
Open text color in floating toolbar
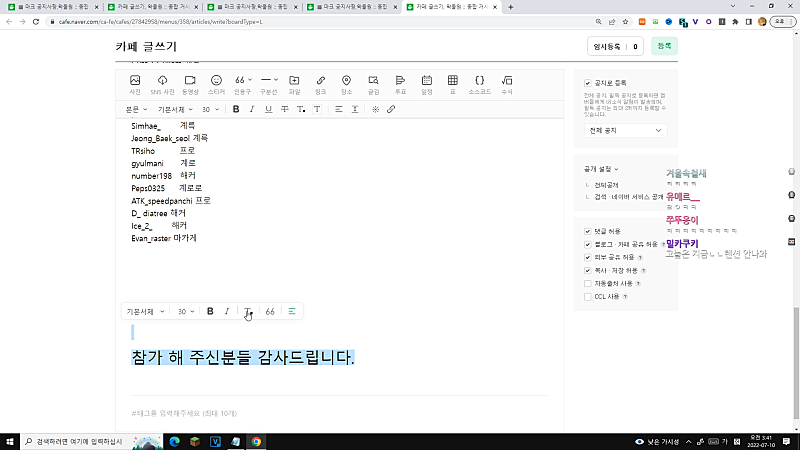pyautogui.click(x=247, y=311)
